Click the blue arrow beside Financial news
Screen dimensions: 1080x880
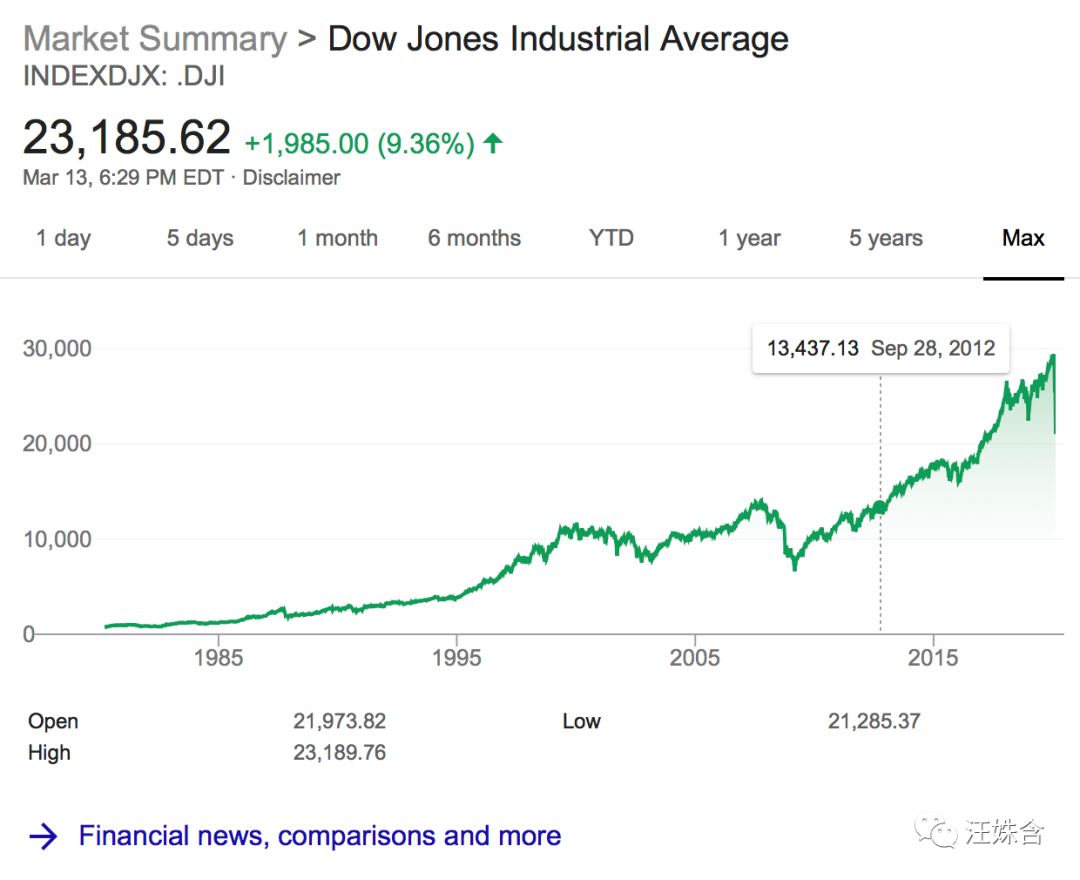point(44,837)
